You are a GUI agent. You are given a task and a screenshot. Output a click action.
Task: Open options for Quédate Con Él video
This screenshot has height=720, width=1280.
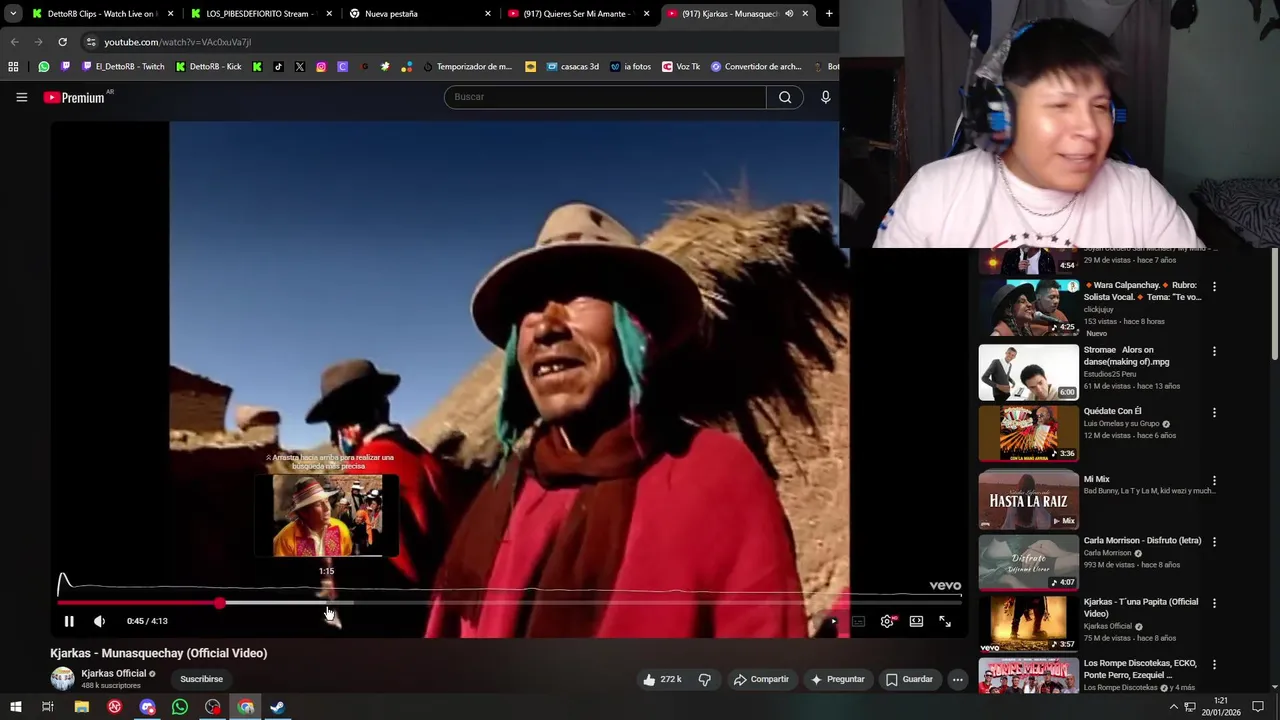(x=1214, y=412)
